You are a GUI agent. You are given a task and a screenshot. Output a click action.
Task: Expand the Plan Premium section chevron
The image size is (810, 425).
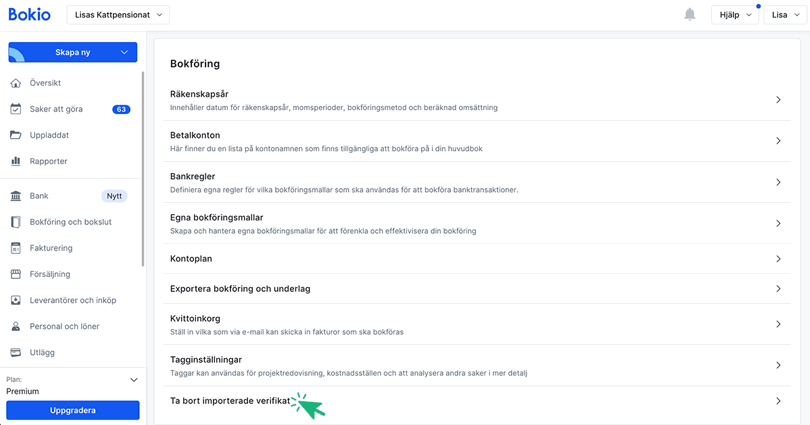(x=134, y=380)
